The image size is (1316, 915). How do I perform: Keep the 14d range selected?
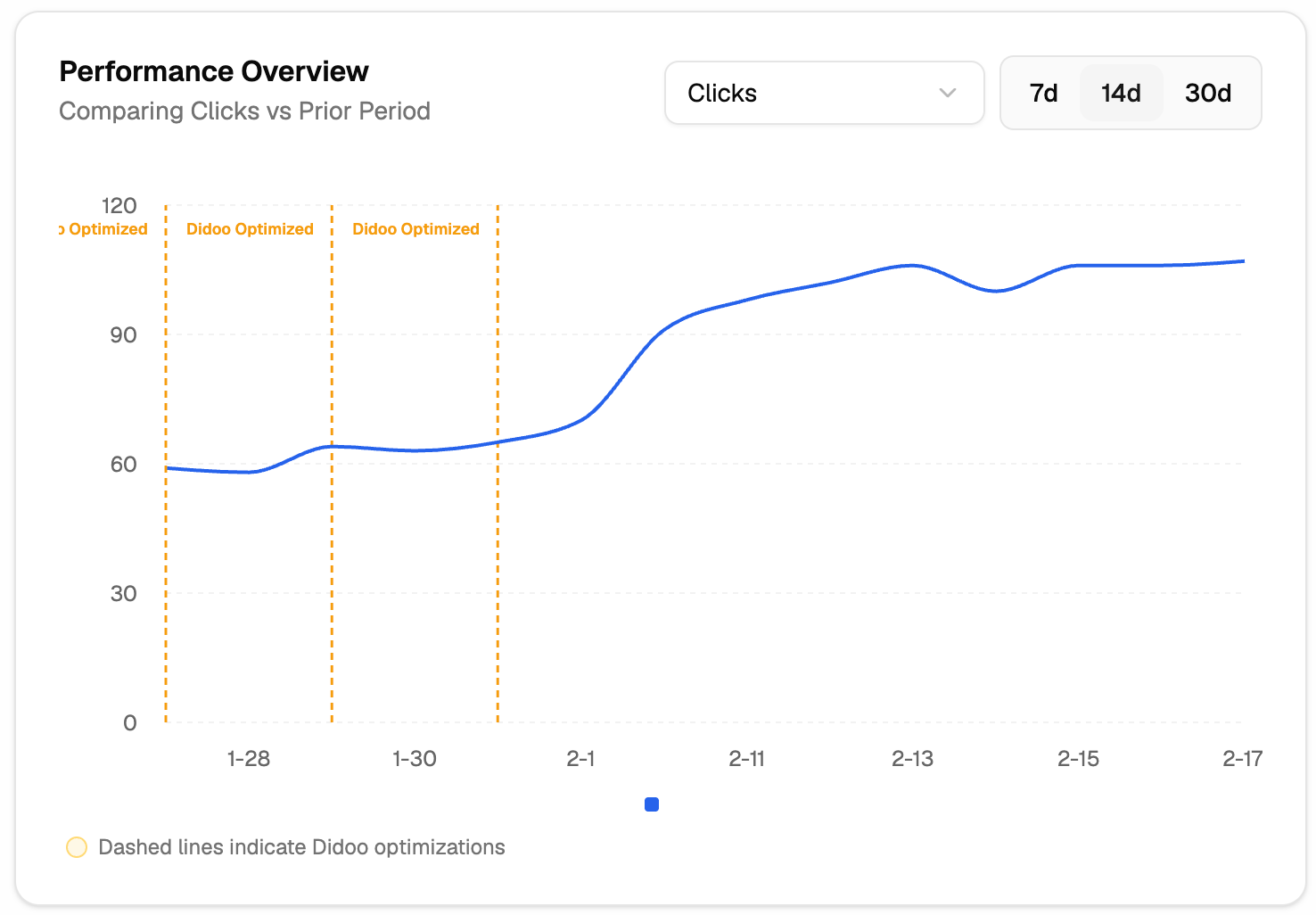pos(1121,93)
